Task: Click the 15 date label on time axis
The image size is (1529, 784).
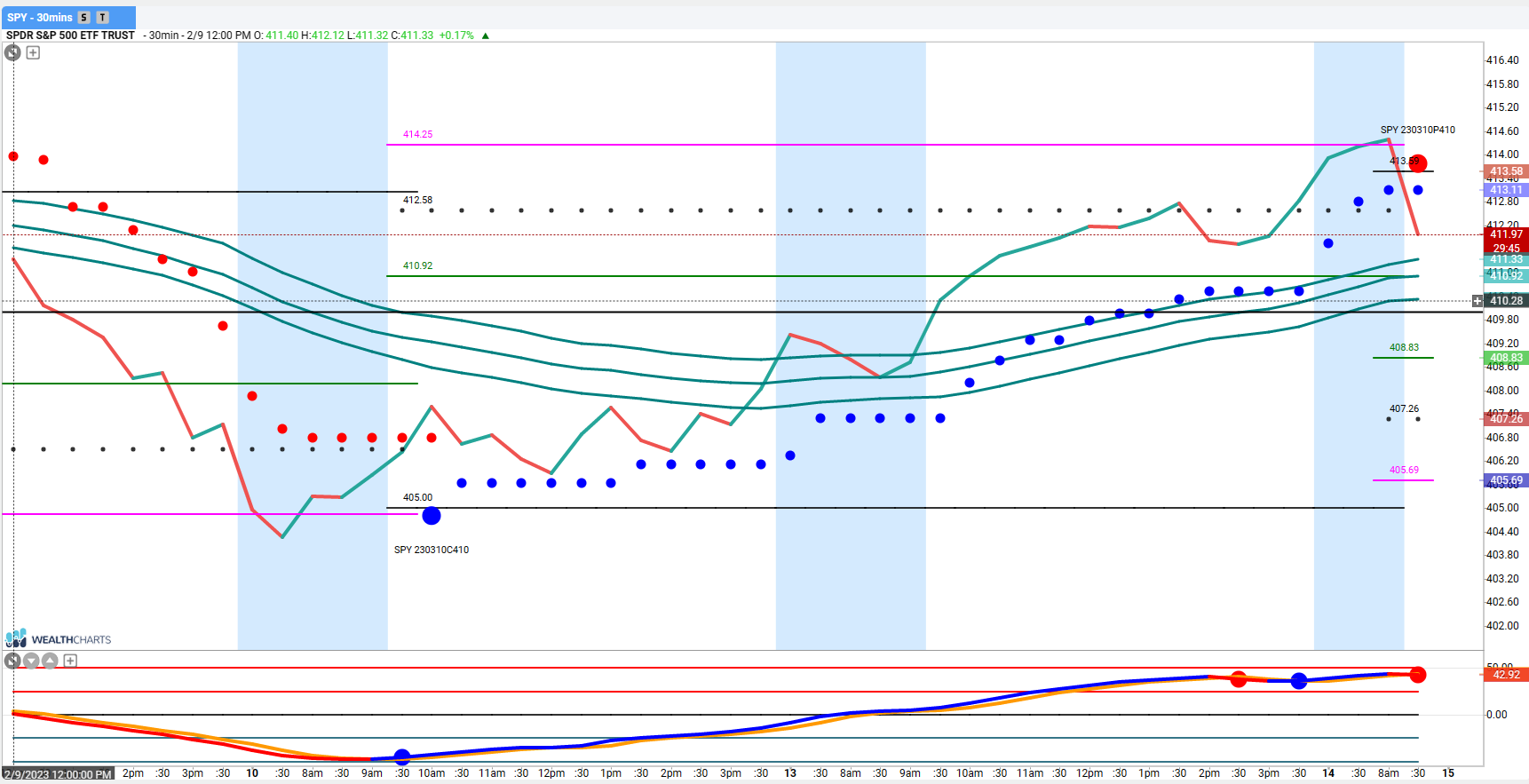Action: pyautogui.click(x=1448, y=773)
